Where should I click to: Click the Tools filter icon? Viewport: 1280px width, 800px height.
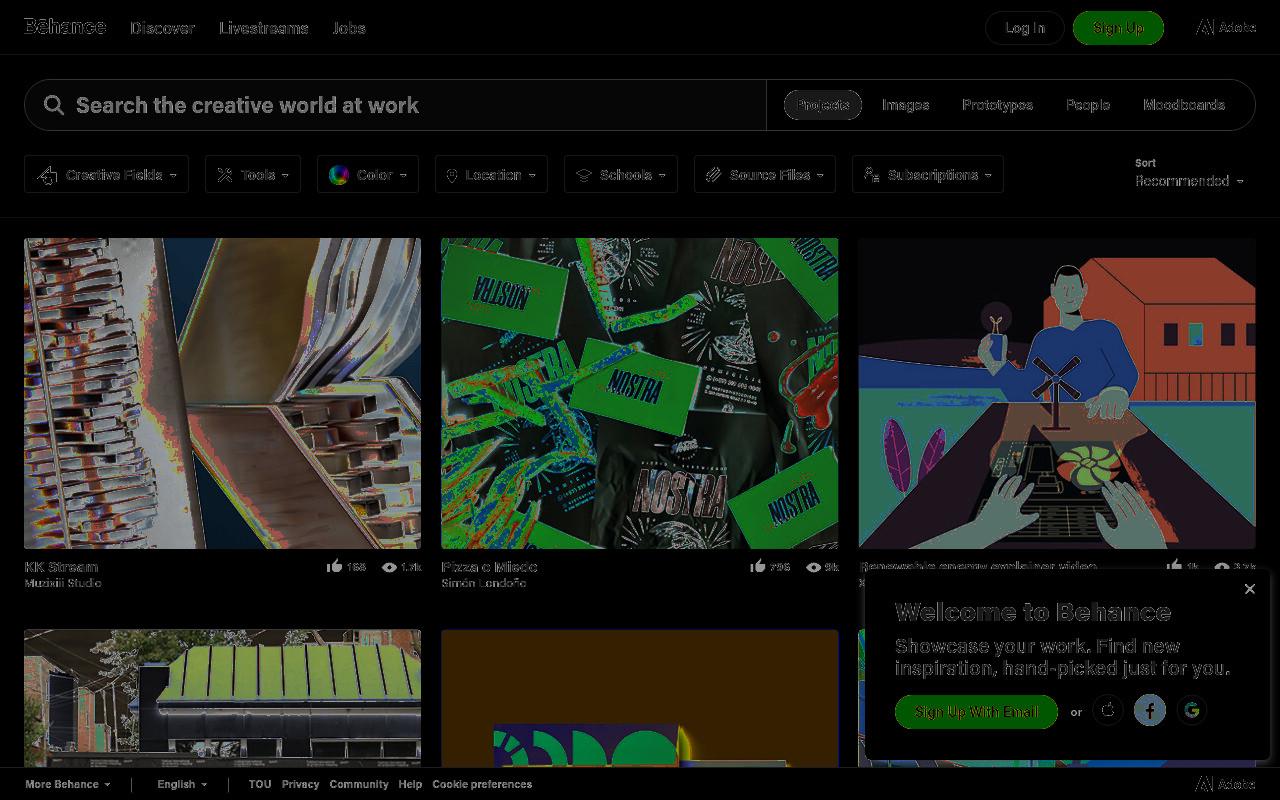pos(225,175)
